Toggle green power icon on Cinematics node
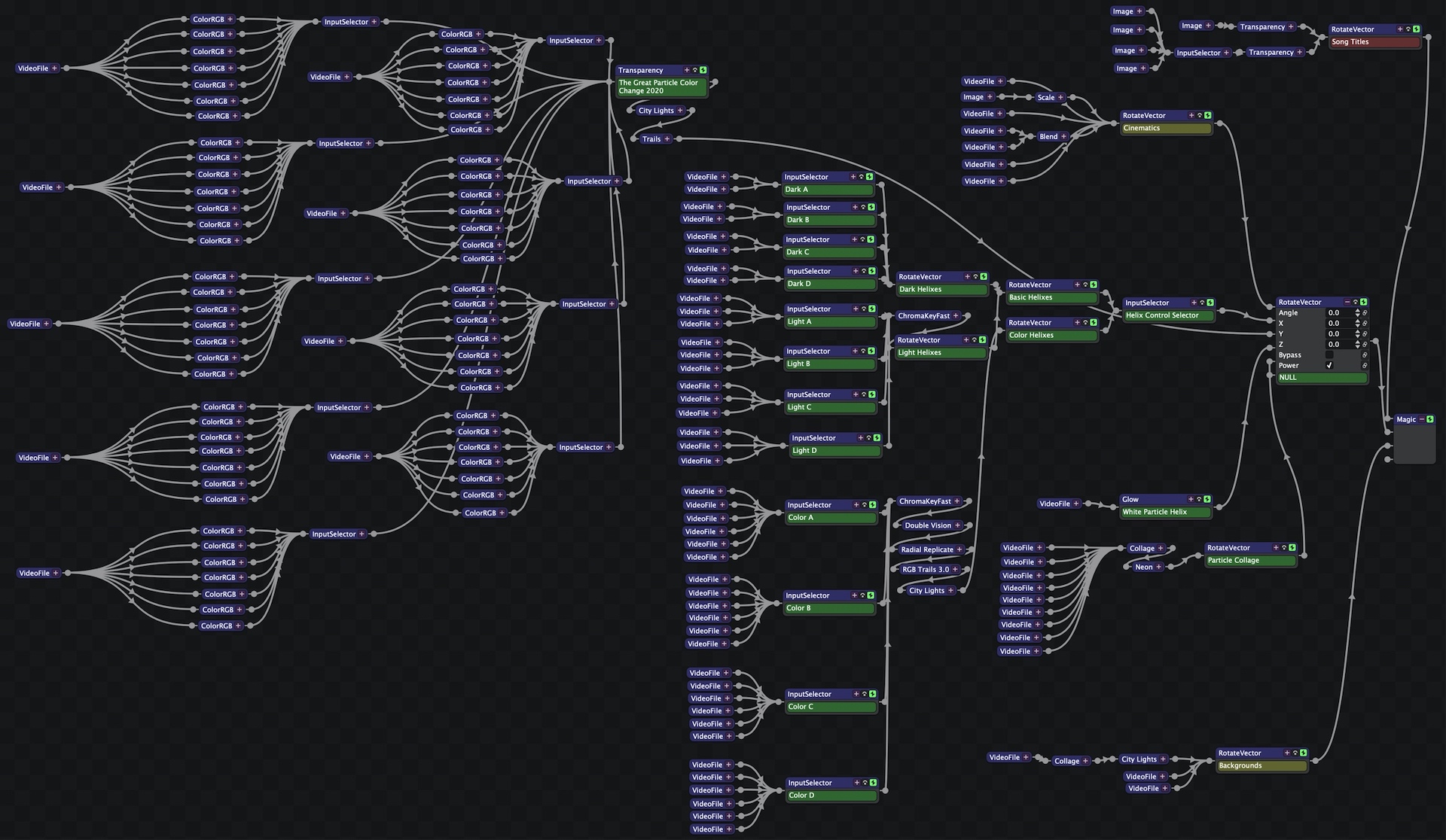1446x840 pixels. 1207,115
